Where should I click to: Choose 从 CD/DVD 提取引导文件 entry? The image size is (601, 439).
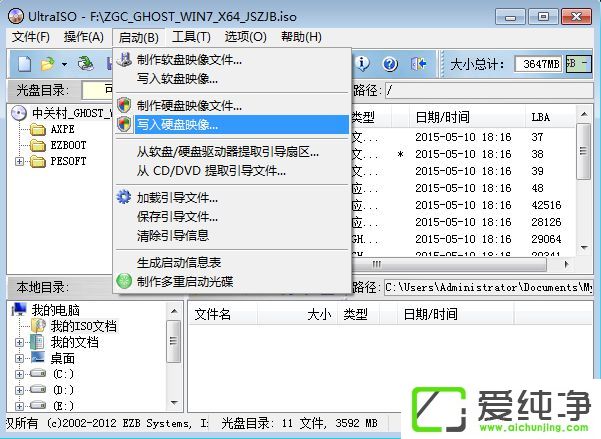233,171
